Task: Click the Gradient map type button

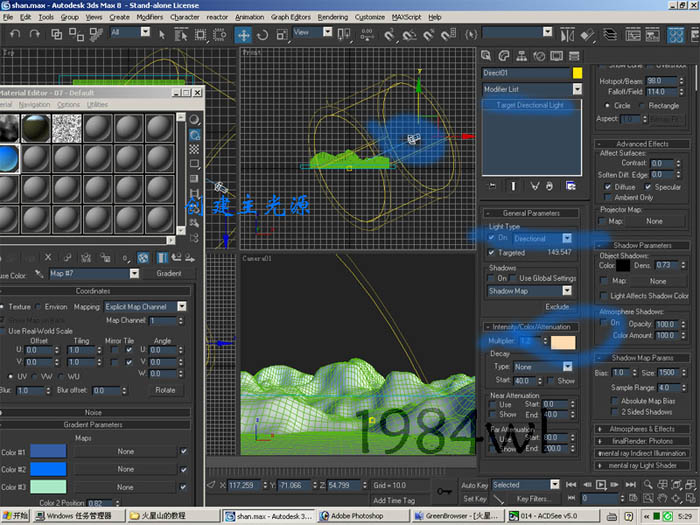Action: 169,273
